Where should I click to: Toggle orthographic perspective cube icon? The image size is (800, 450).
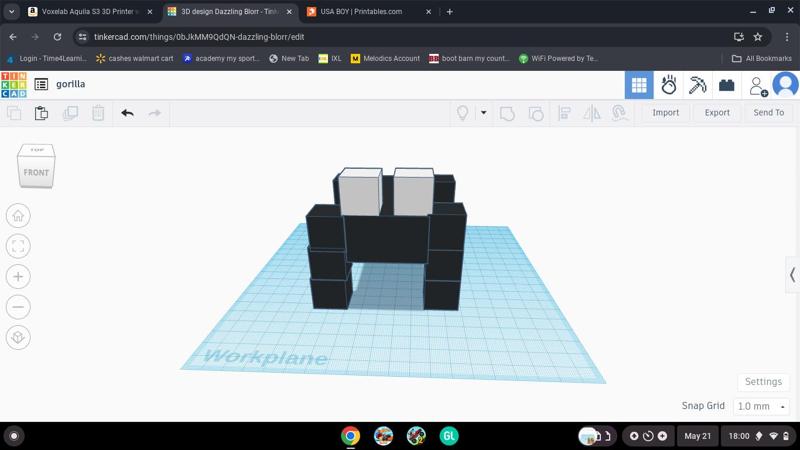click(x=18, y=337)
